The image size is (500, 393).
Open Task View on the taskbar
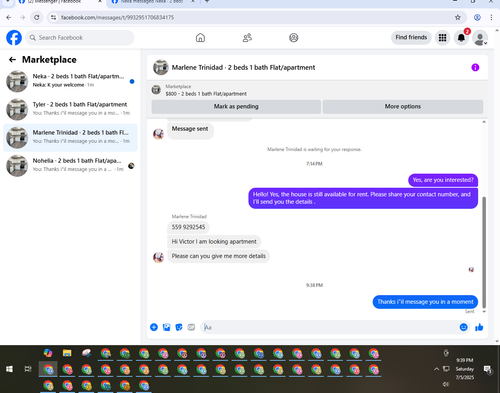click(x=28, y=369)
